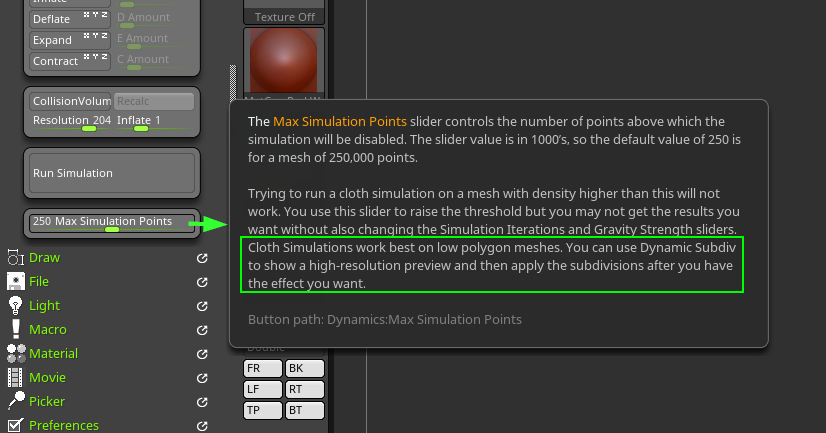Click the Inflate 1 slider in the collision group
The image size is (826, 433).
coord(154,122)
